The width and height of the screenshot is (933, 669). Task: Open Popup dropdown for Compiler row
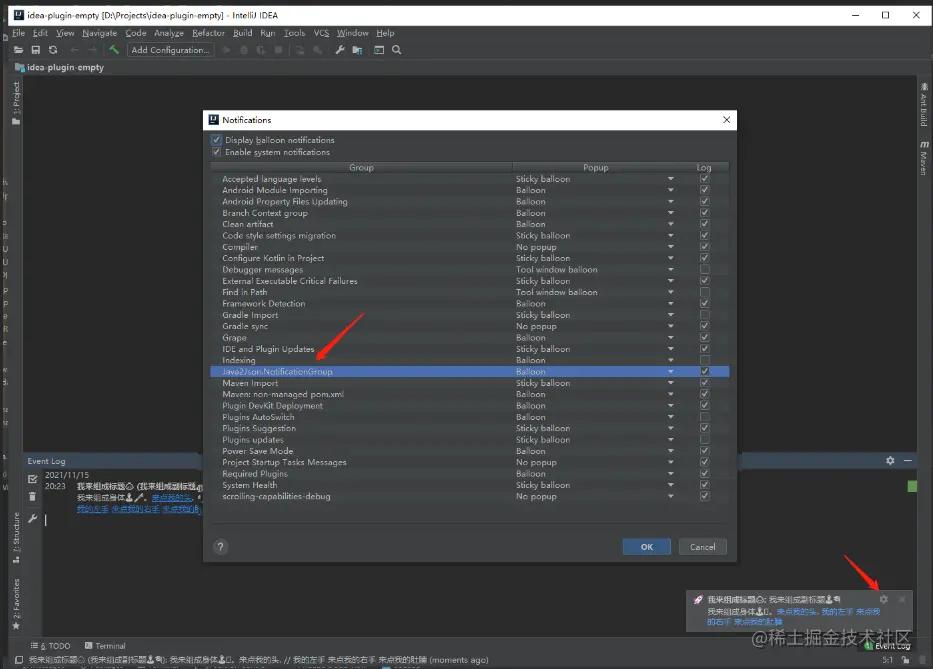[x=671, y=247]
